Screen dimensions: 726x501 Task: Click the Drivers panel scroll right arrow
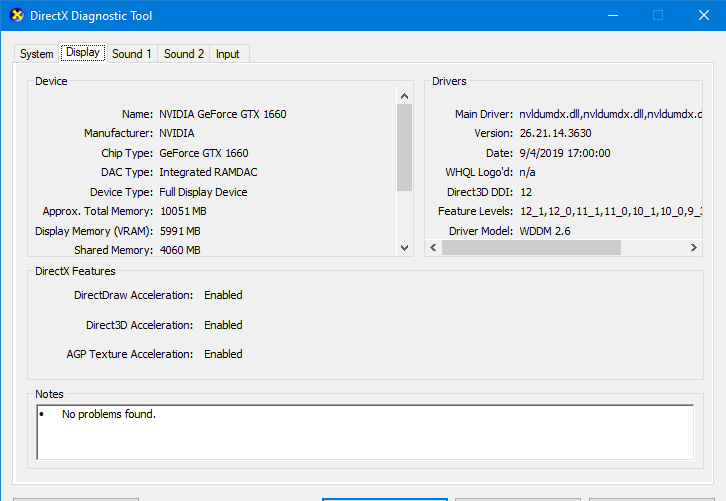click(694, 248)
